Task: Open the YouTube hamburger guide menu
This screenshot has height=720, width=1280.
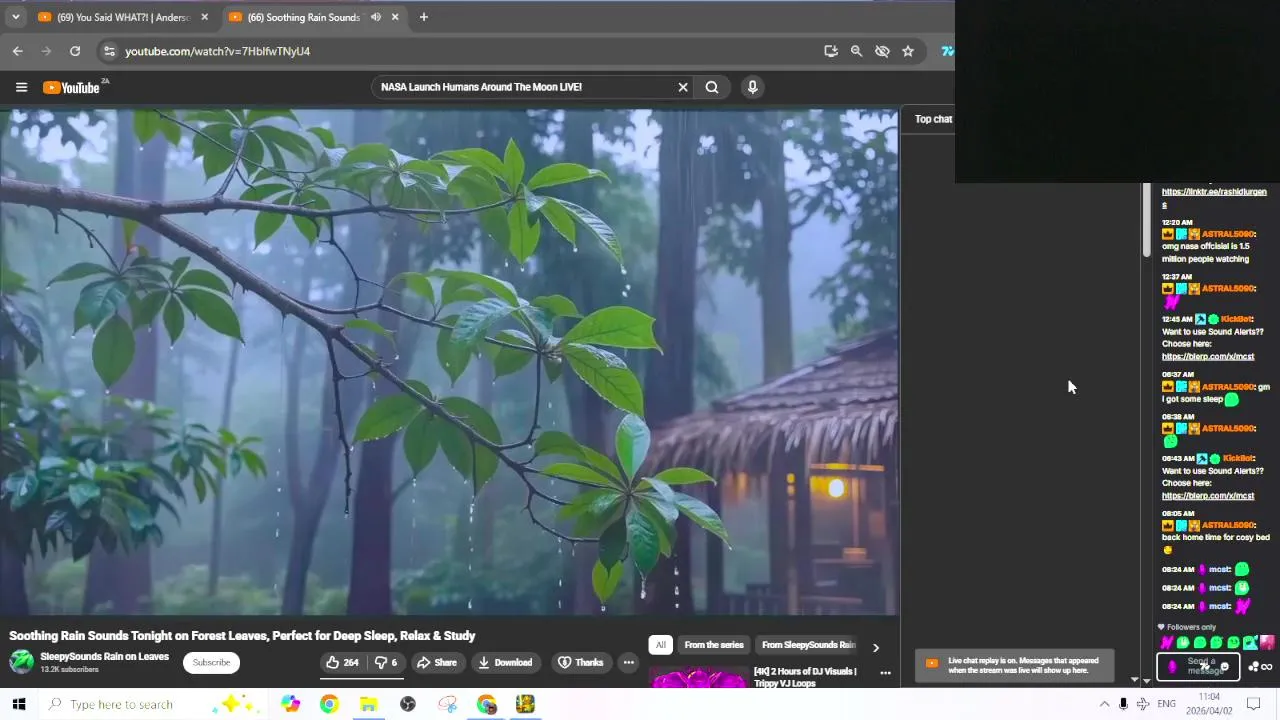Action: [x=21, y=87]
